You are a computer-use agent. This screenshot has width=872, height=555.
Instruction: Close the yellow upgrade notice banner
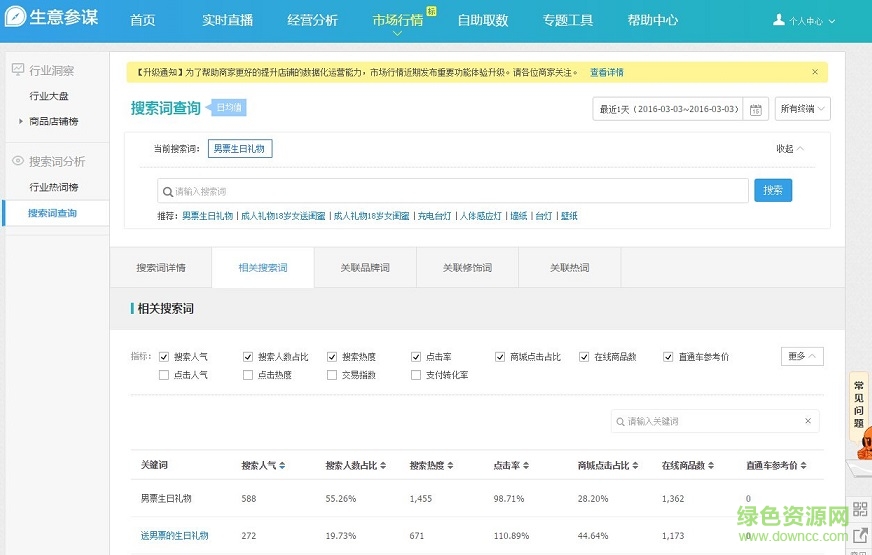(815, 72)
